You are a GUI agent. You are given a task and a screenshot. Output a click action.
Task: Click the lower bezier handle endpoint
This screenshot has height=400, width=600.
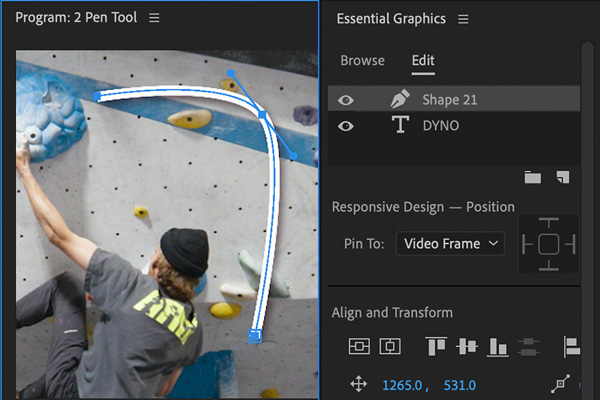pyautogui.click(x=293, y=156)
